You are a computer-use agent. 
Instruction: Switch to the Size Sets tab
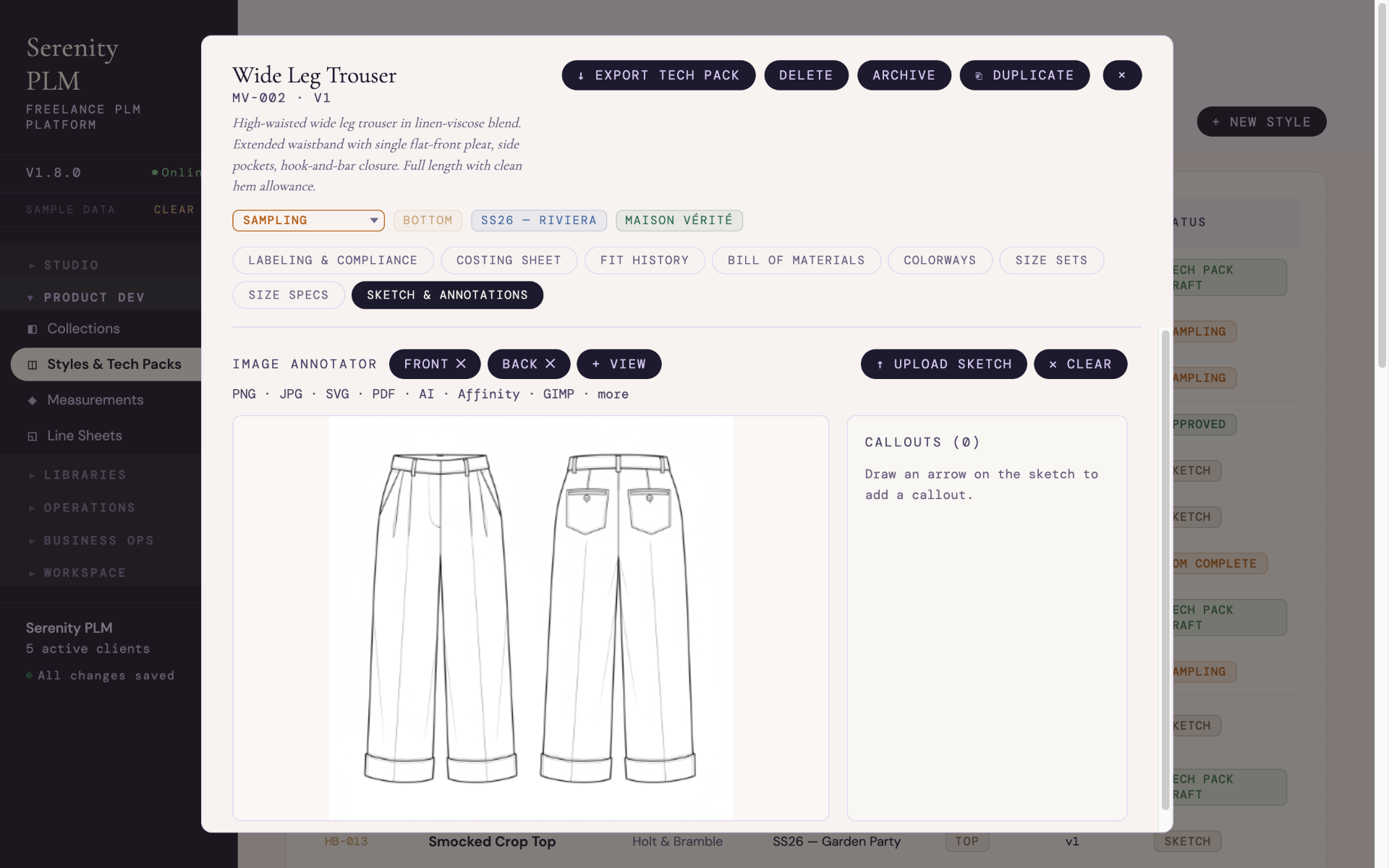[x=1051, y=260]
